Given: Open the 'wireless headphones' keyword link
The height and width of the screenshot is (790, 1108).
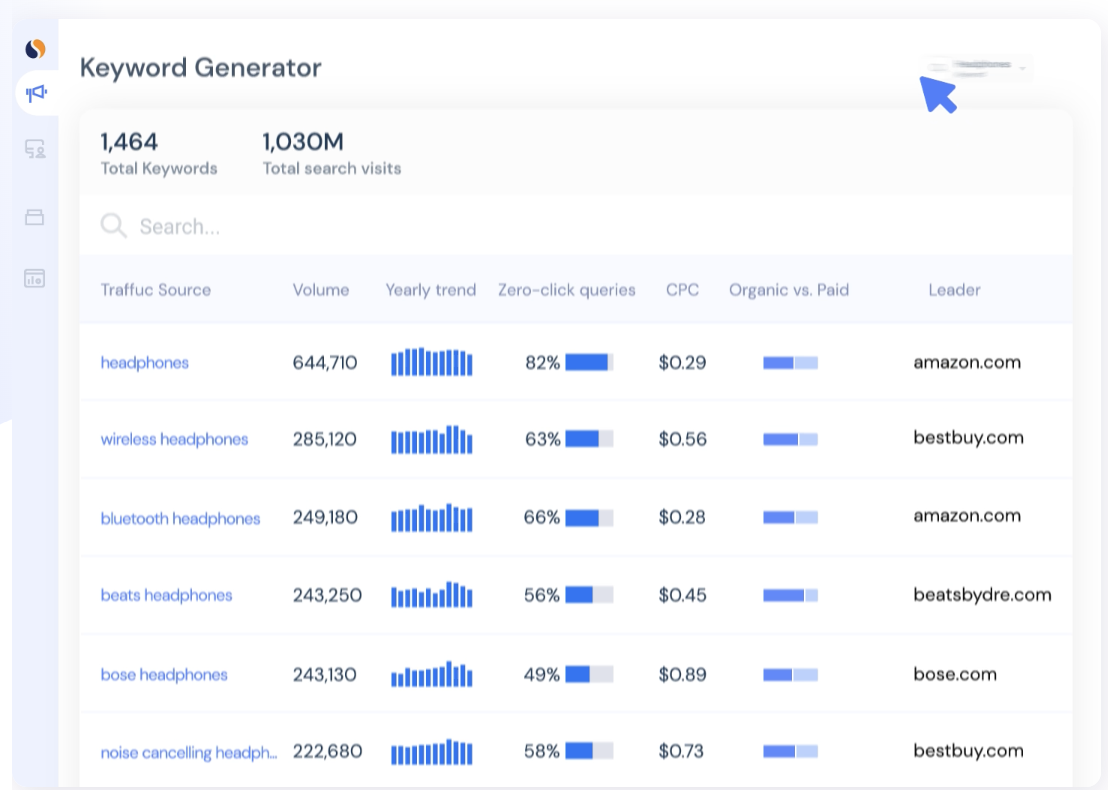Looking at the screenshot, I should point(174,439).
